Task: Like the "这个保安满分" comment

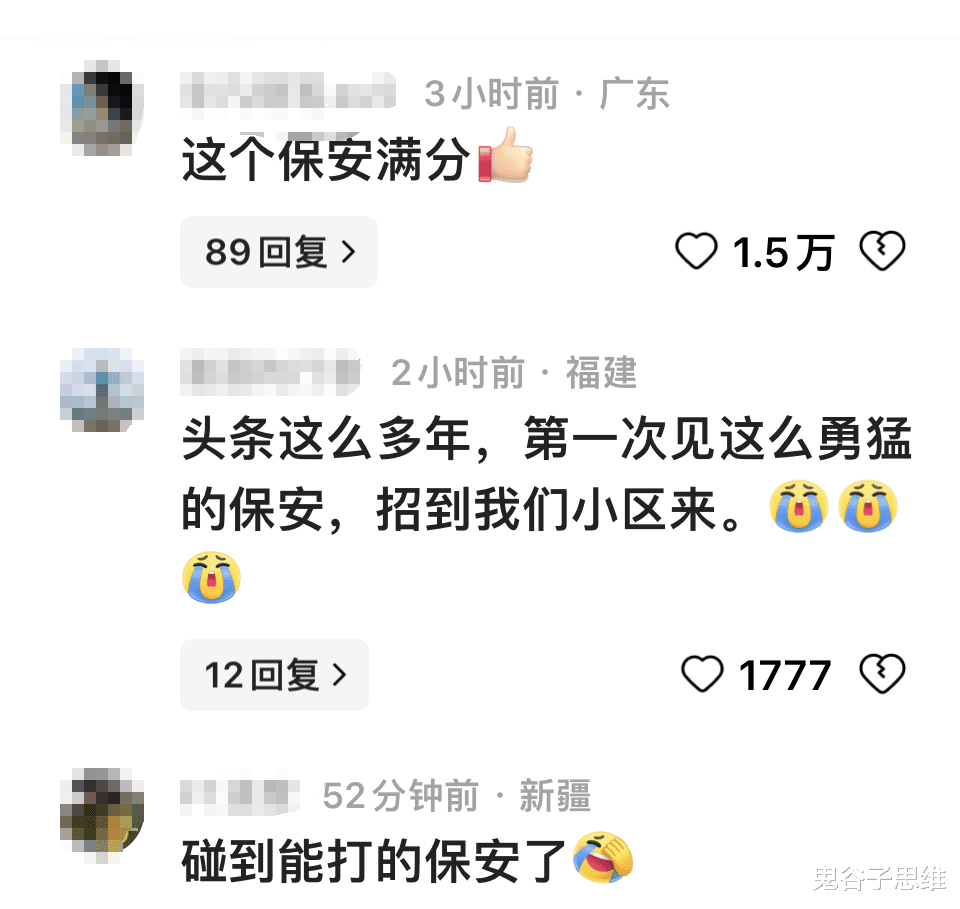Action: coord(696,252)
